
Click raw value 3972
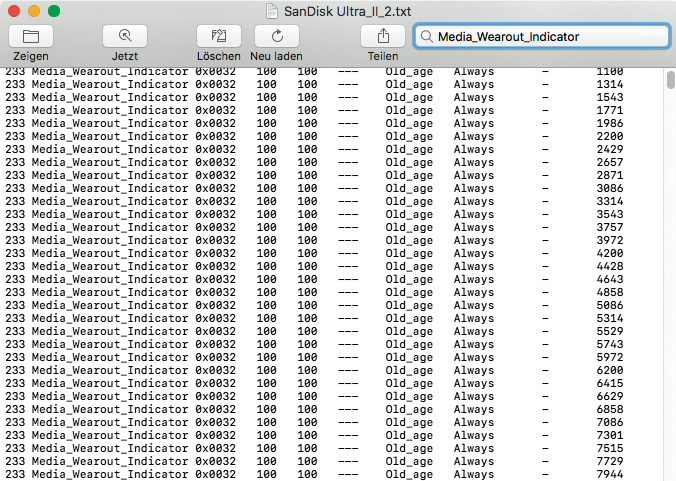pos(610,240)
